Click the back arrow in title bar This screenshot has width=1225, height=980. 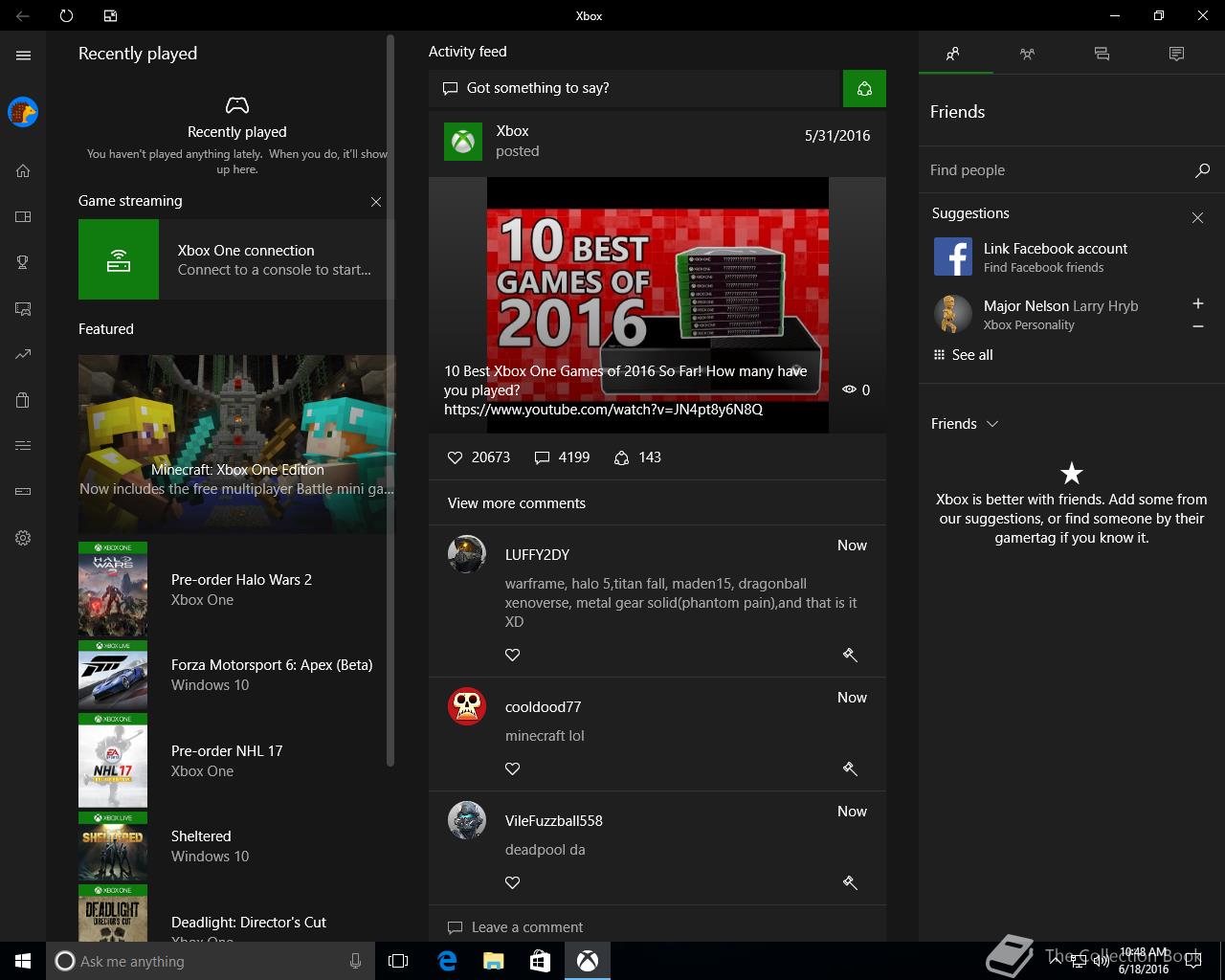pos(23,15)
